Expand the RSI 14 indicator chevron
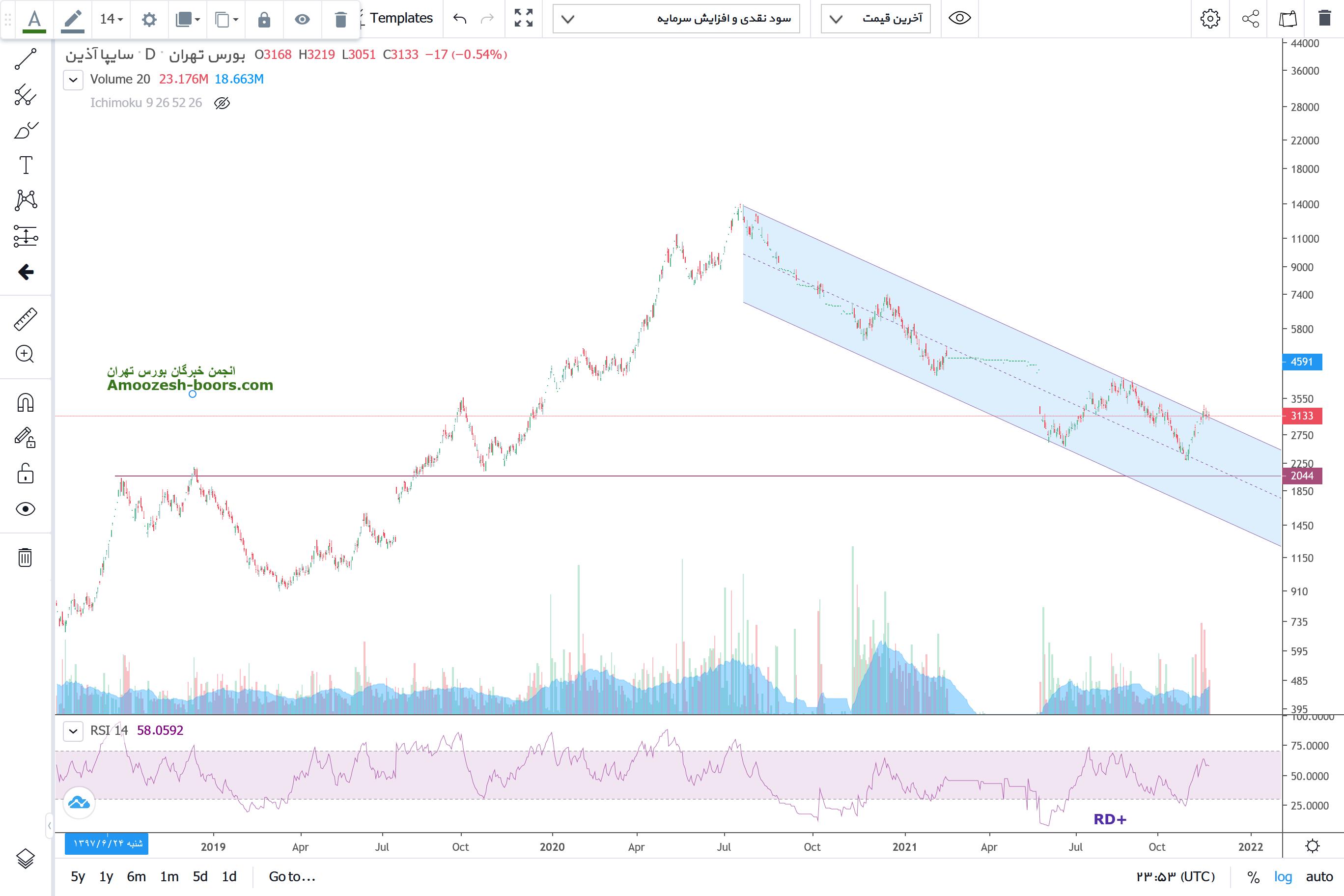Screen dimensions: 1344x896 73,731
